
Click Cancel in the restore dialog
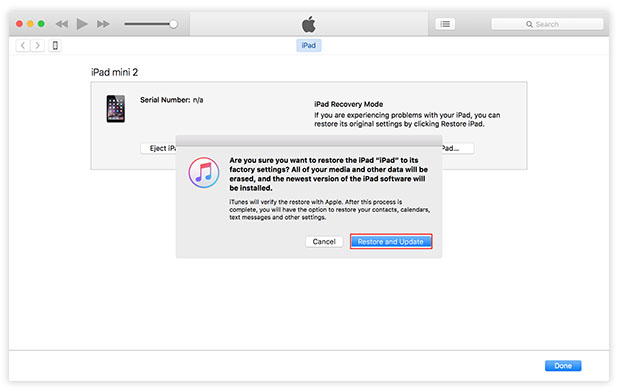click(324, 242)
